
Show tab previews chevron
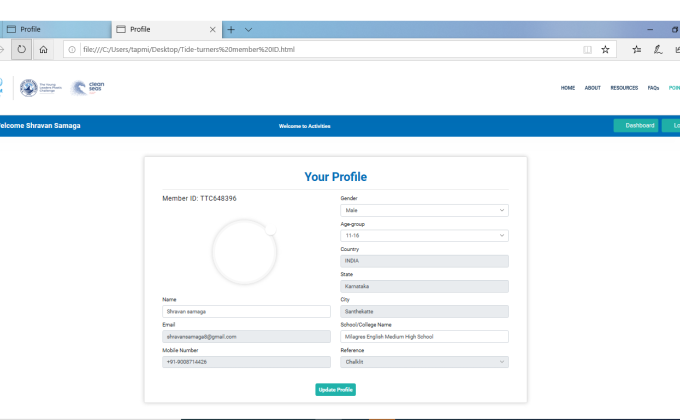(248, 29)
